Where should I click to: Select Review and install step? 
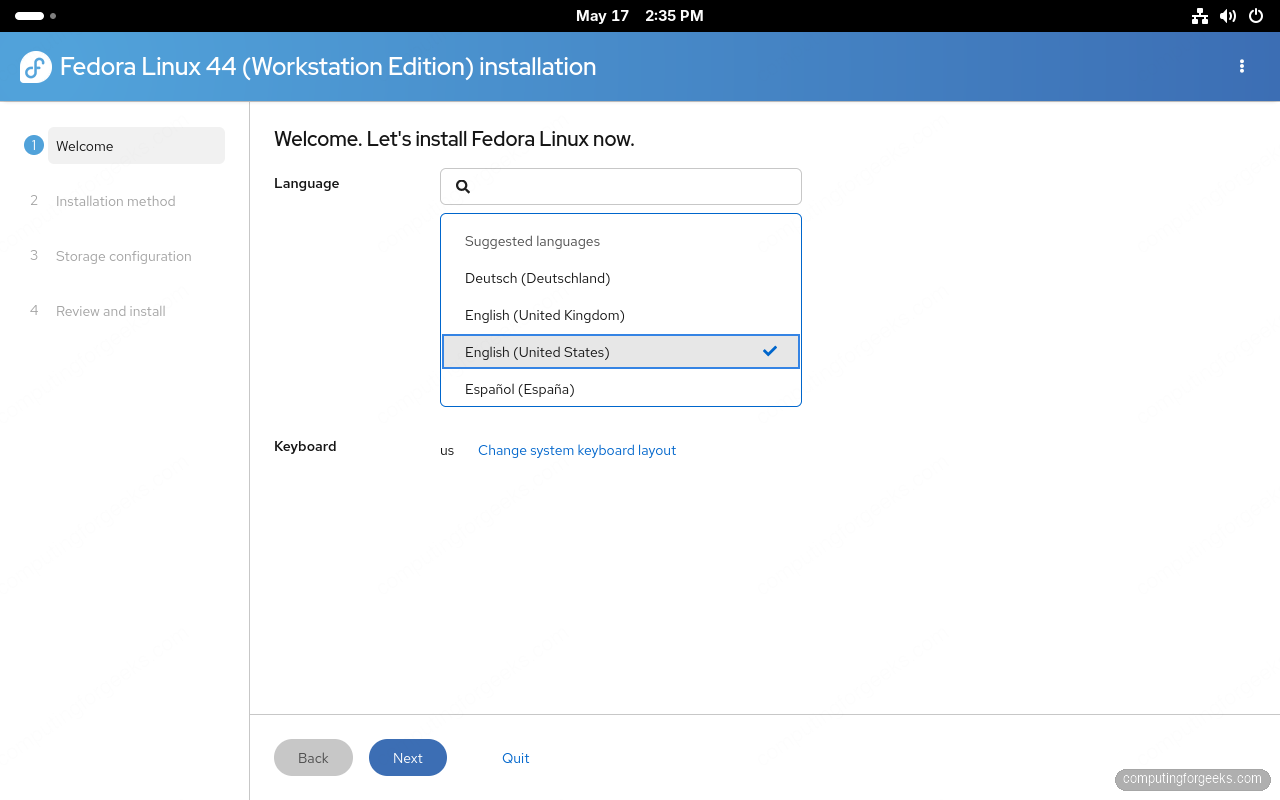point(110,311)
